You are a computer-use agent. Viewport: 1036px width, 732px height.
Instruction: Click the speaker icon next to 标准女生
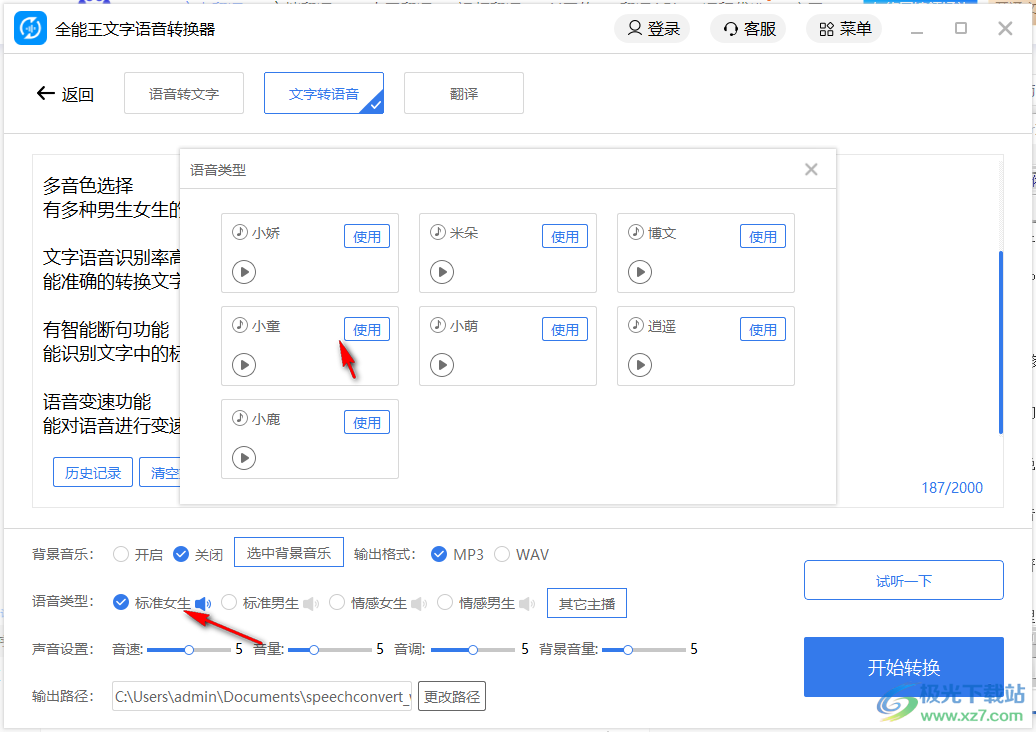(203, 602)
